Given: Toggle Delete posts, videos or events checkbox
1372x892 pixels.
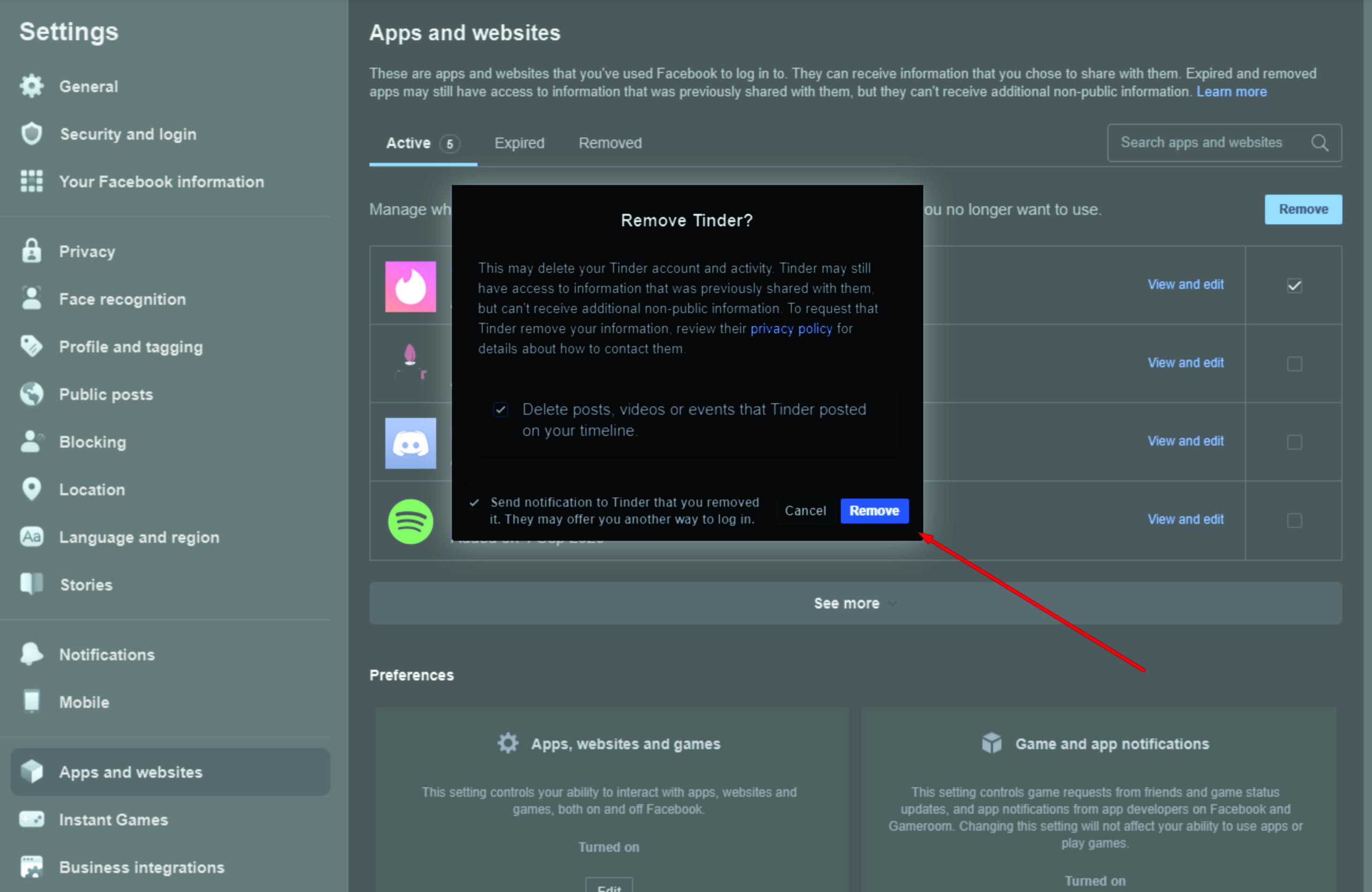Looking at the screenshot, I should (x=501, y=409).
